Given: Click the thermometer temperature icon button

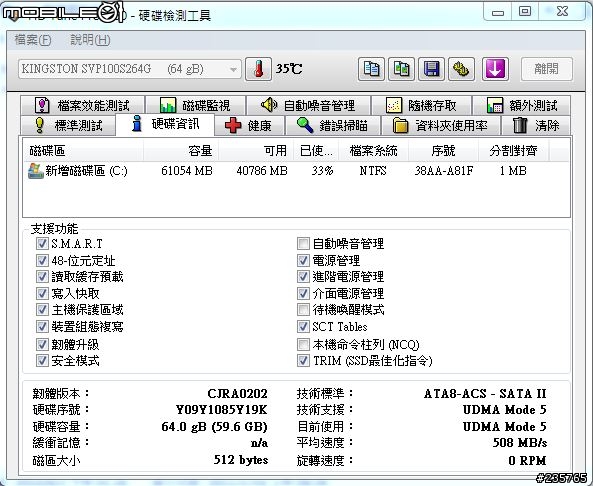Looking at the screenshot, I should click(x=258, y=69).
